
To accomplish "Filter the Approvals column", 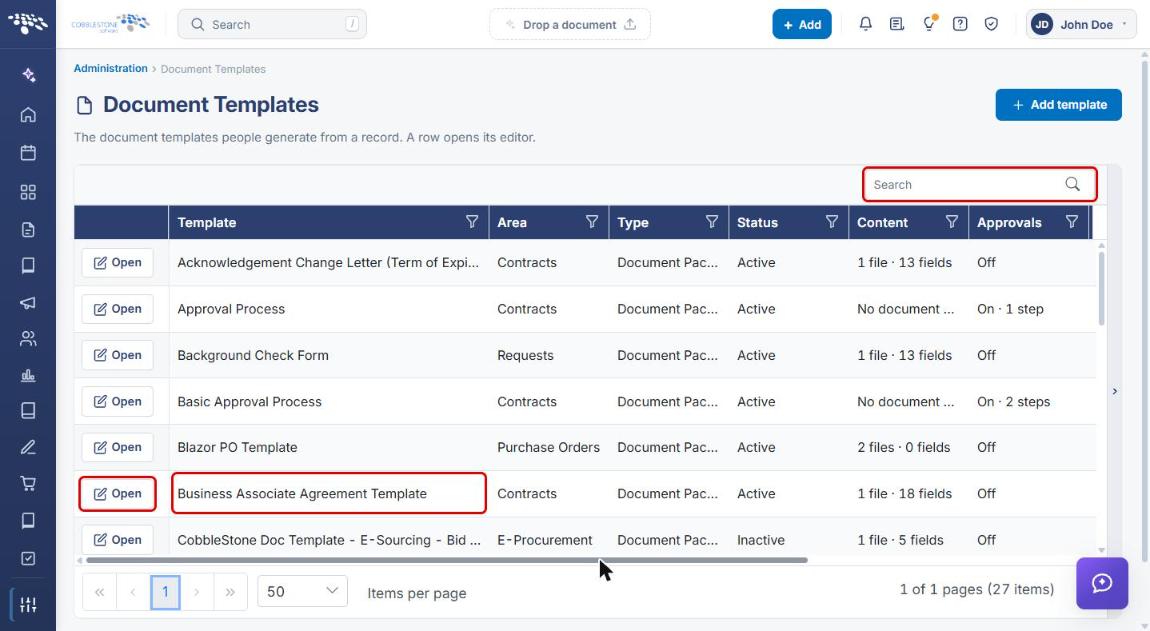I will 1072,222.
